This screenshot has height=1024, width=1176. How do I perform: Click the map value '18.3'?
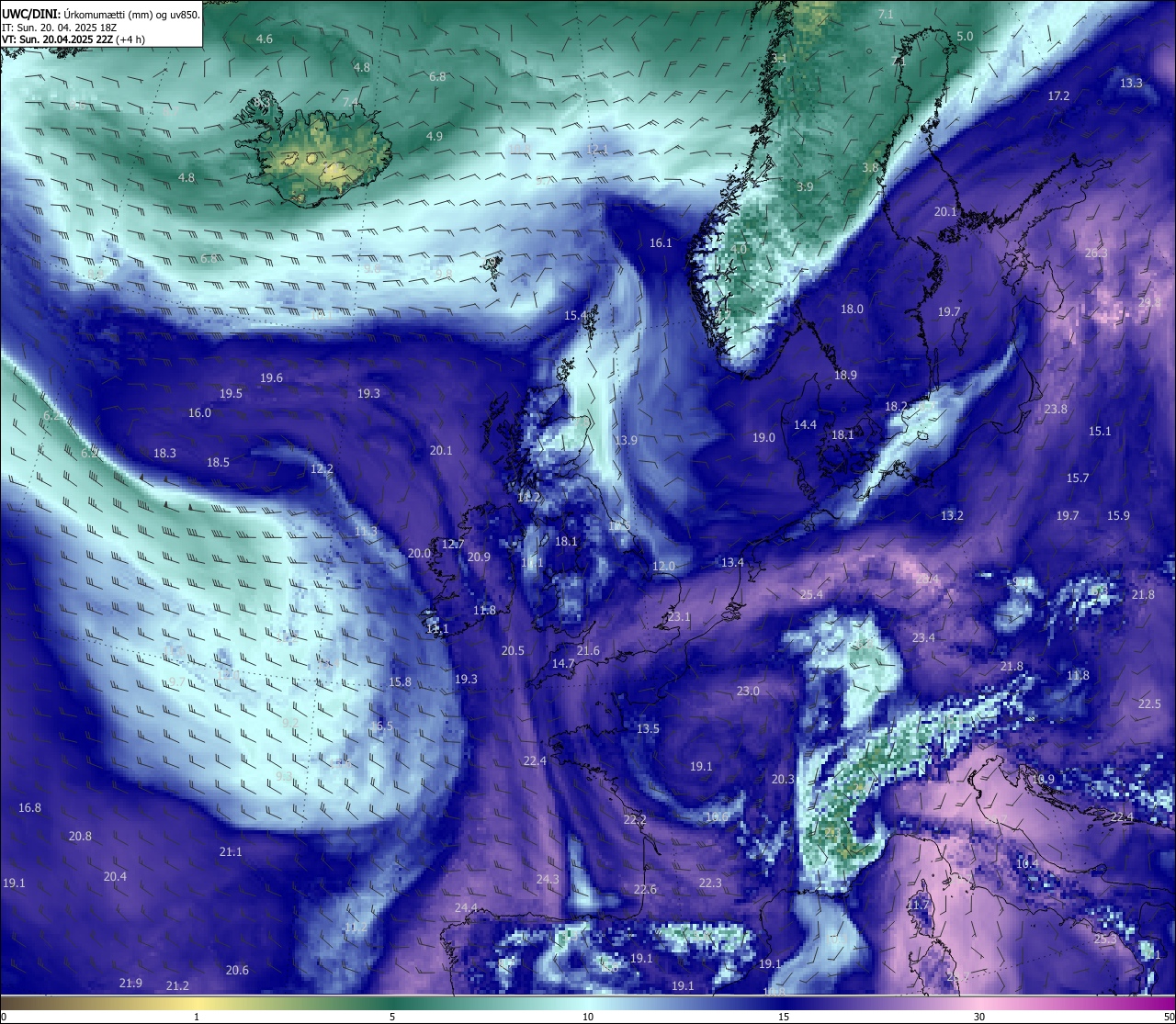point(164,453)
